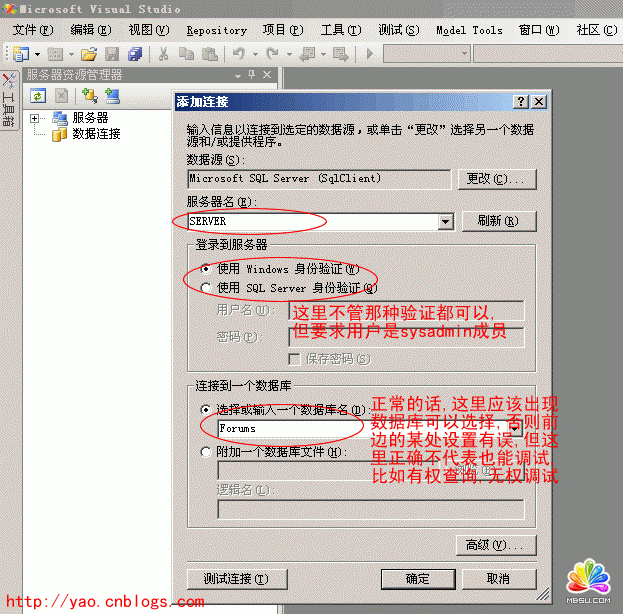Click the Connect to Database icon

(x=89, y=96)
